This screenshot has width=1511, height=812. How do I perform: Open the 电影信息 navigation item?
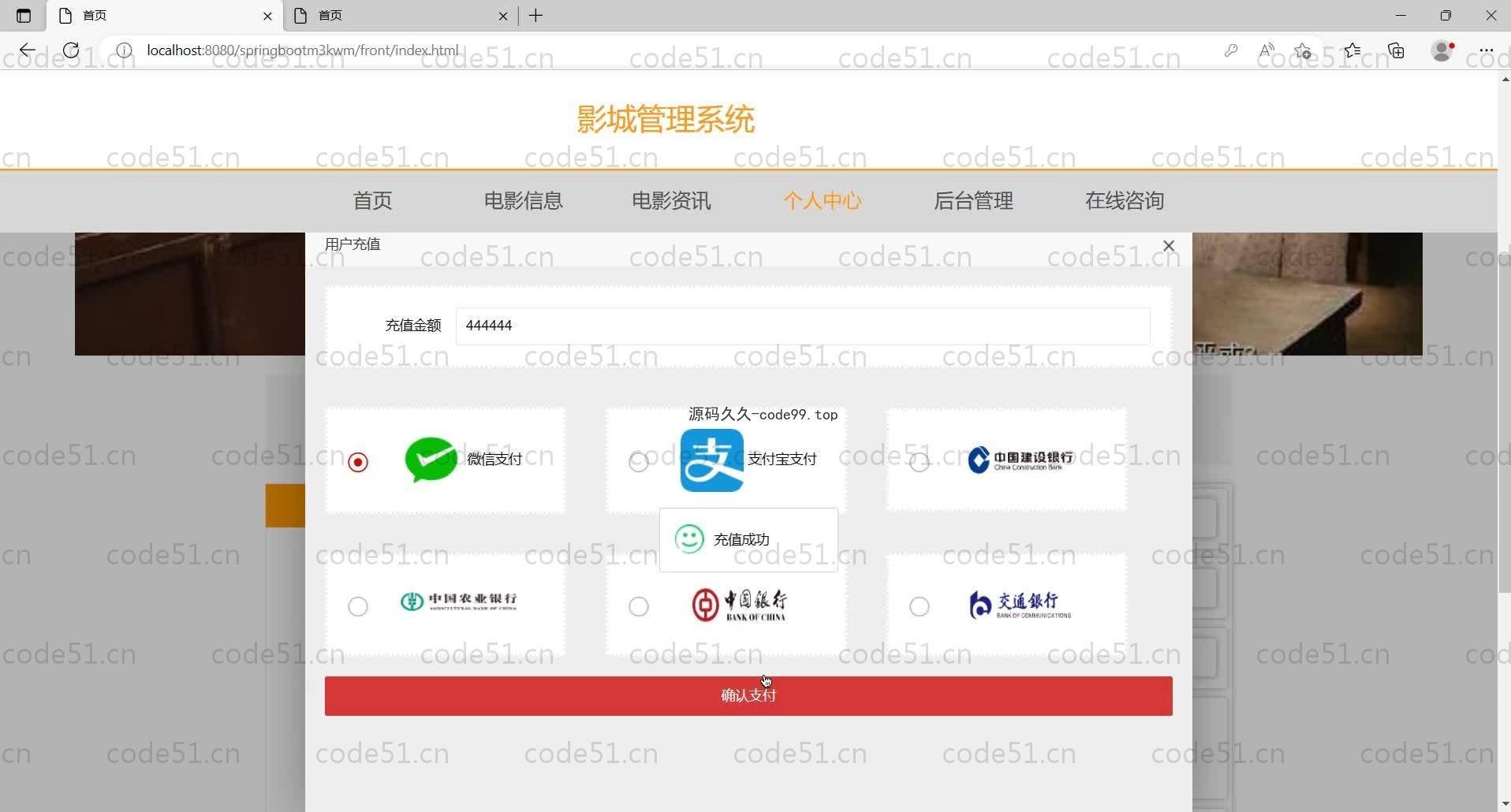click(523, 201)
